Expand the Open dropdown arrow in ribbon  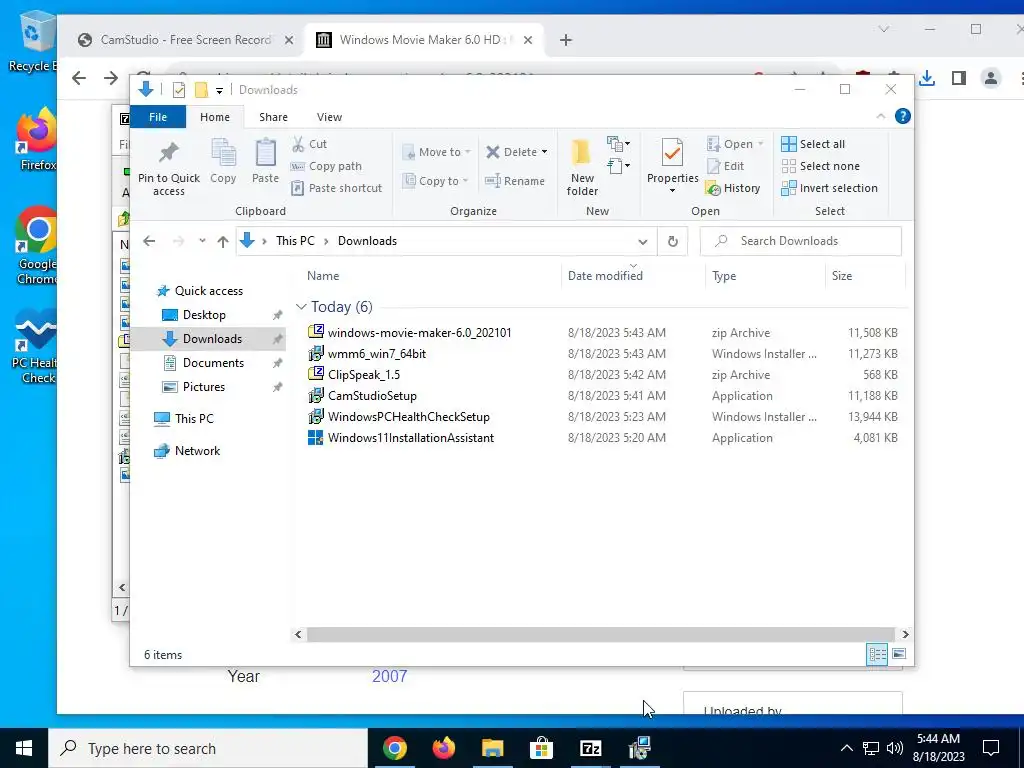(760, 144)
